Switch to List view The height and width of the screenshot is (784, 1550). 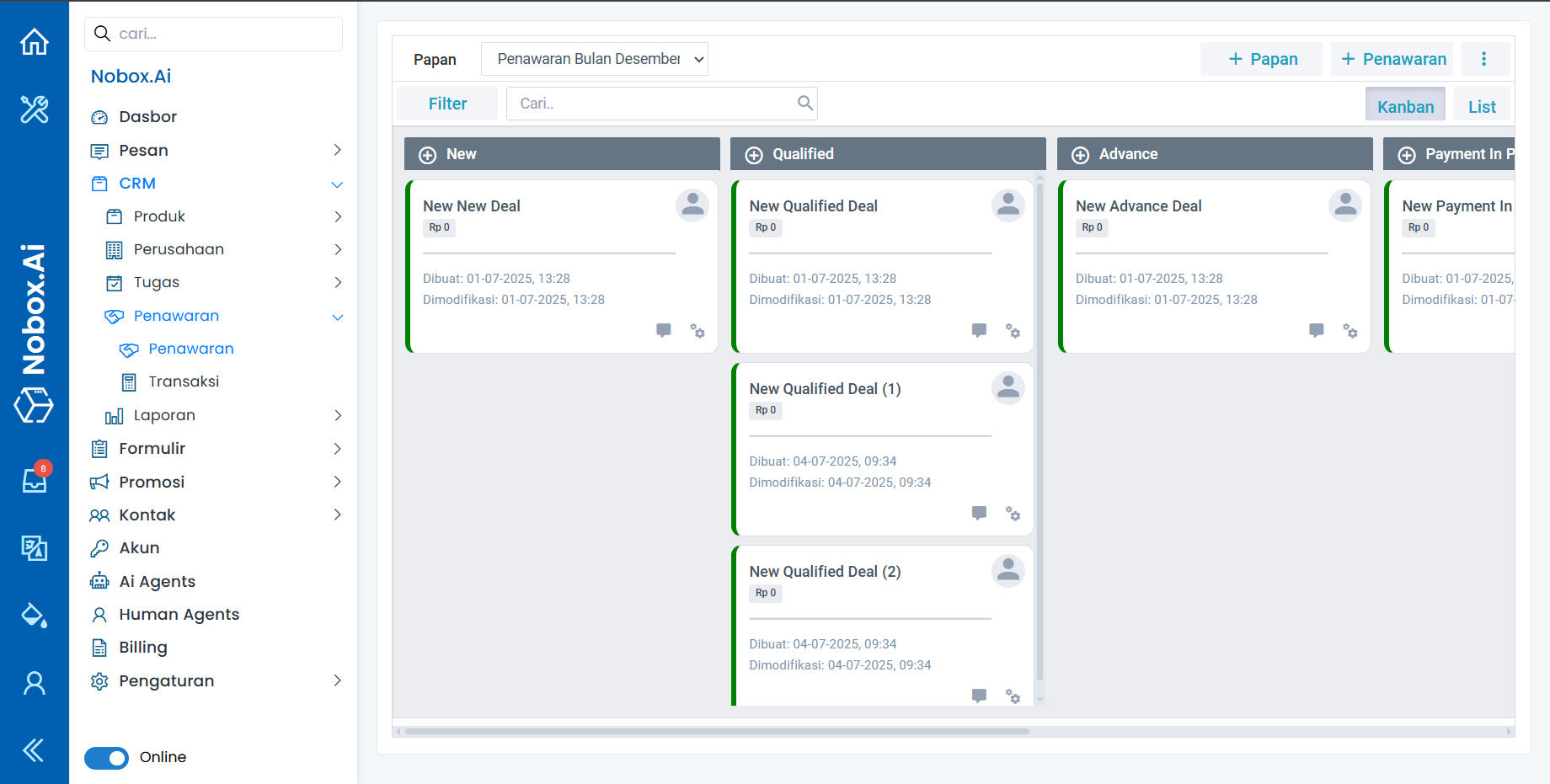1482,106
